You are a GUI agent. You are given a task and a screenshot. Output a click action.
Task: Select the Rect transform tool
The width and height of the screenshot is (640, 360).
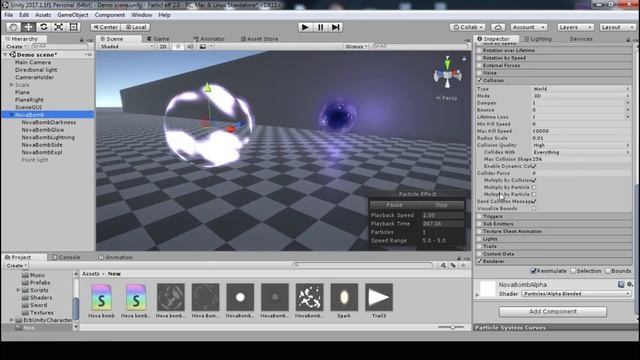pos(74,27)
